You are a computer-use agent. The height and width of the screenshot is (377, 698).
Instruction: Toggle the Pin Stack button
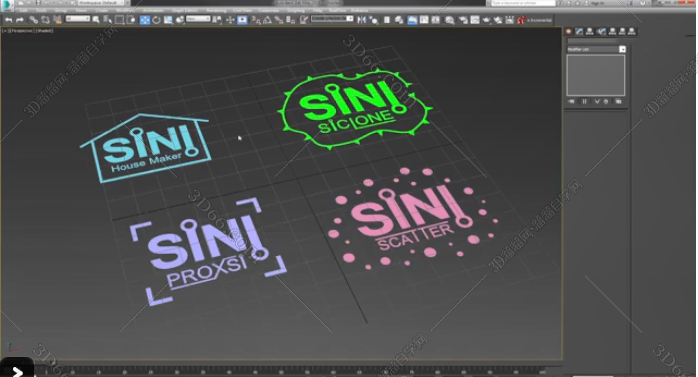point(572,101)
